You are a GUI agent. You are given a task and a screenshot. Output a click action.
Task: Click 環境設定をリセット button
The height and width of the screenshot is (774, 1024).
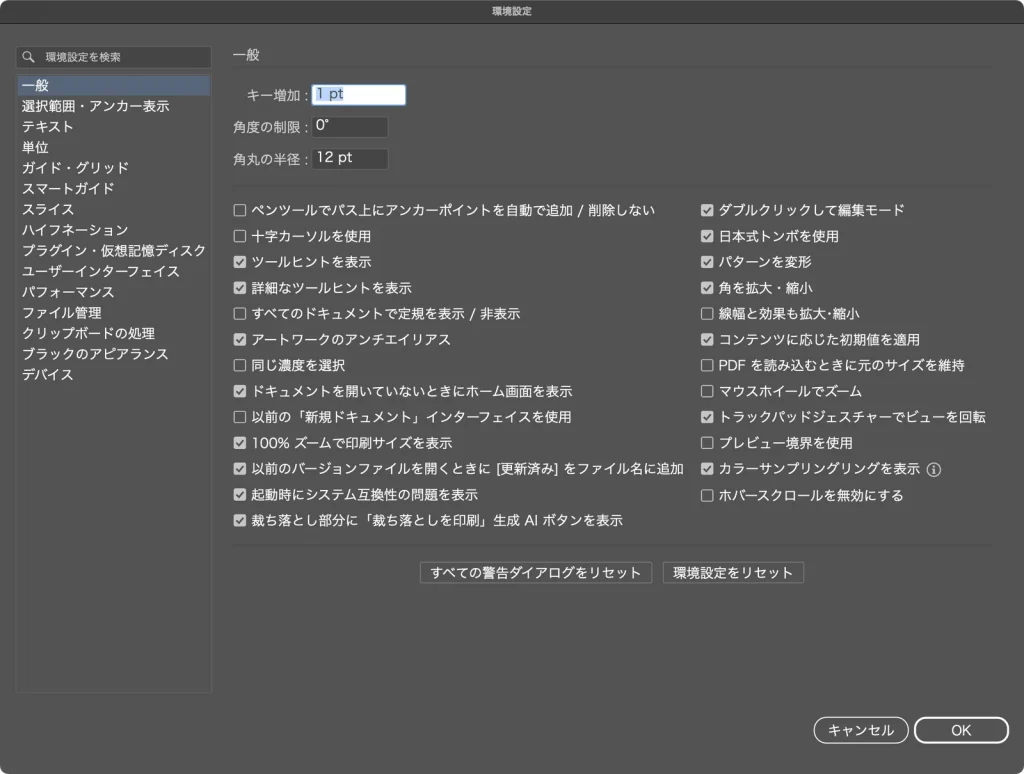click(x=733, y=573)
